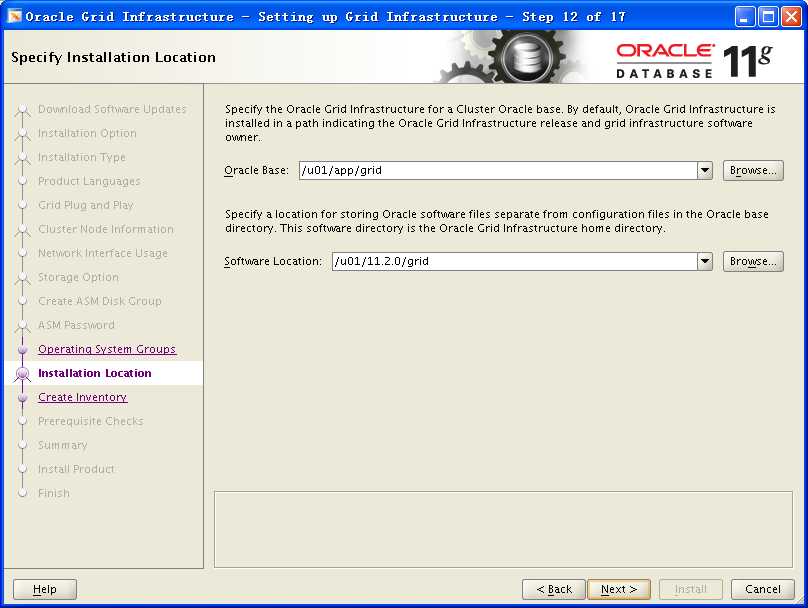Click the Summary step

click(62, 445)
